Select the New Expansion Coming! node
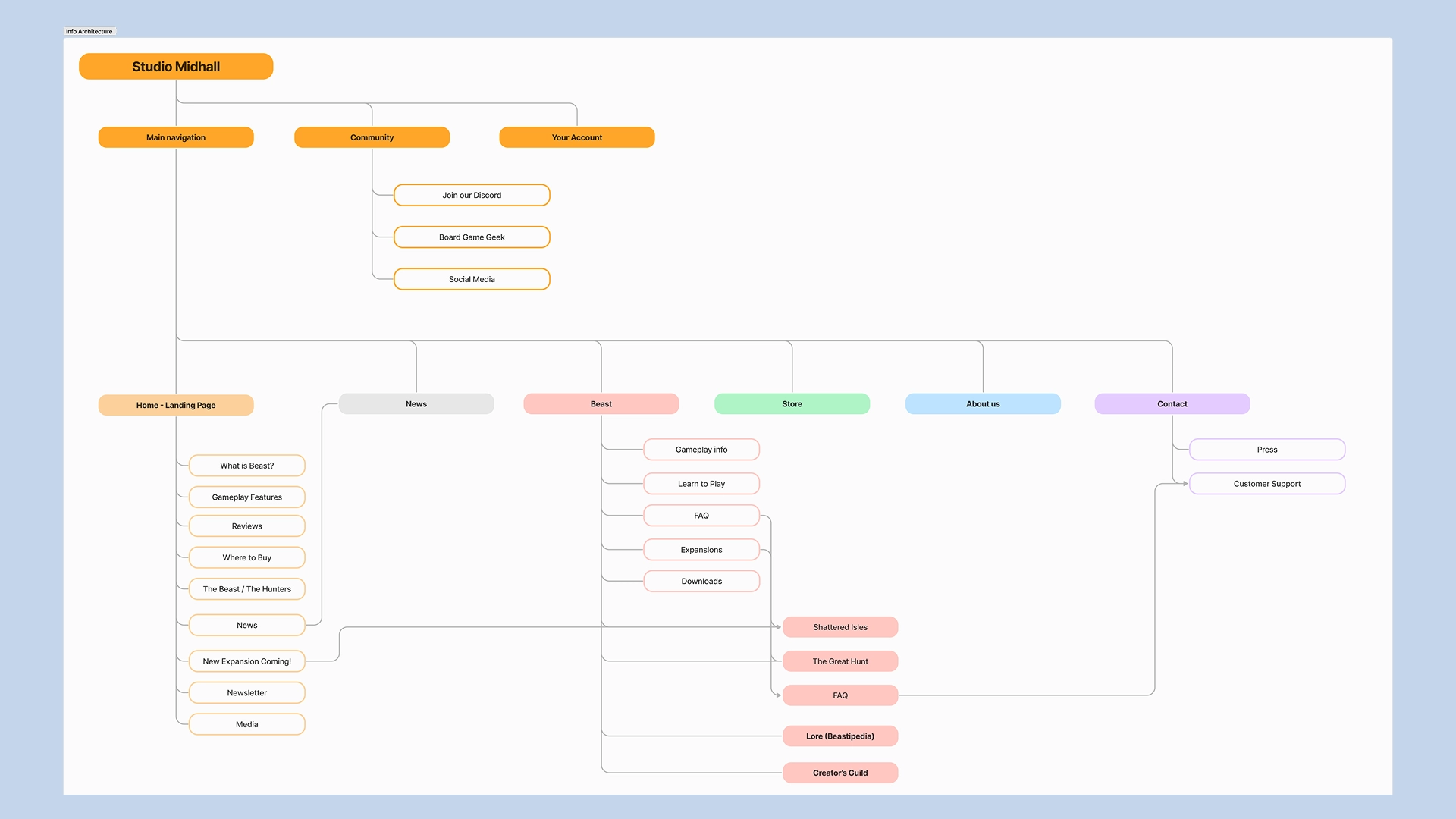1456x819 pixels. 246,661
